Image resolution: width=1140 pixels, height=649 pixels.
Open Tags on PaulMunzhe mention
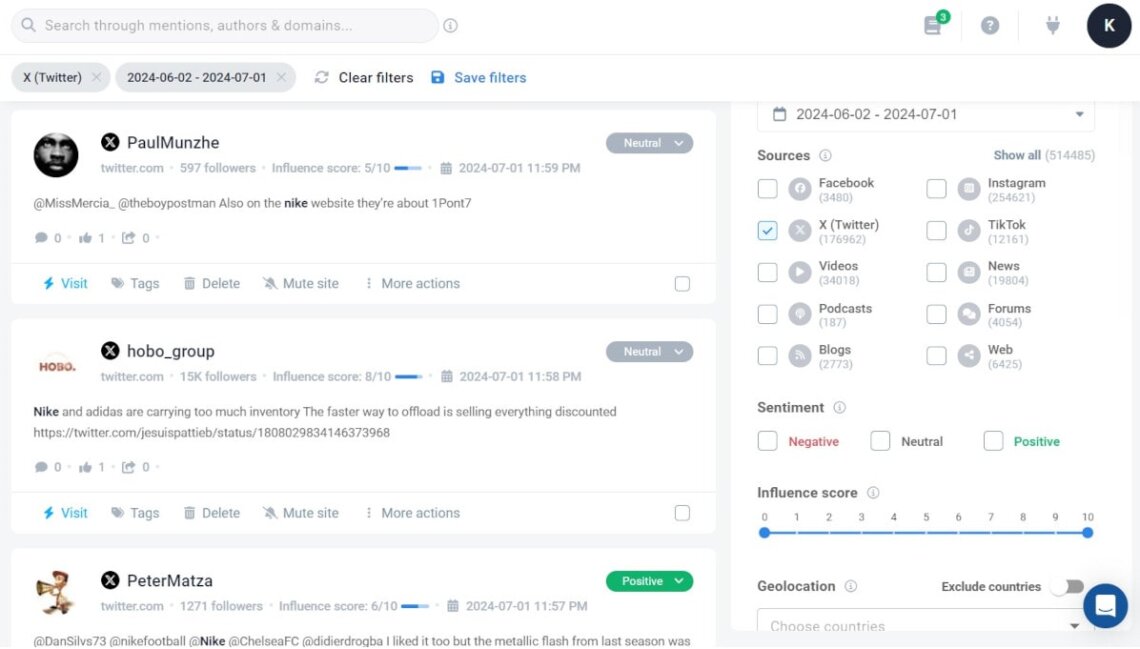click(135, 283)
